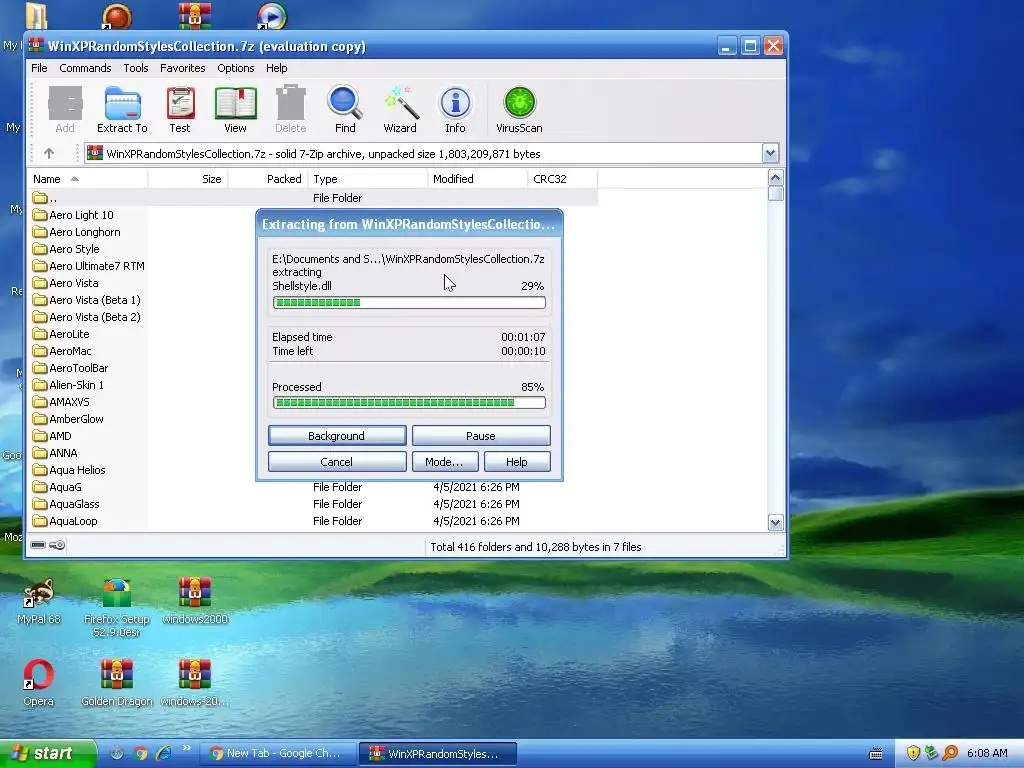Send extraction to Background
Image resolution: width=1024 pixels, height=768 pixels.
click(x=337, y=436)
